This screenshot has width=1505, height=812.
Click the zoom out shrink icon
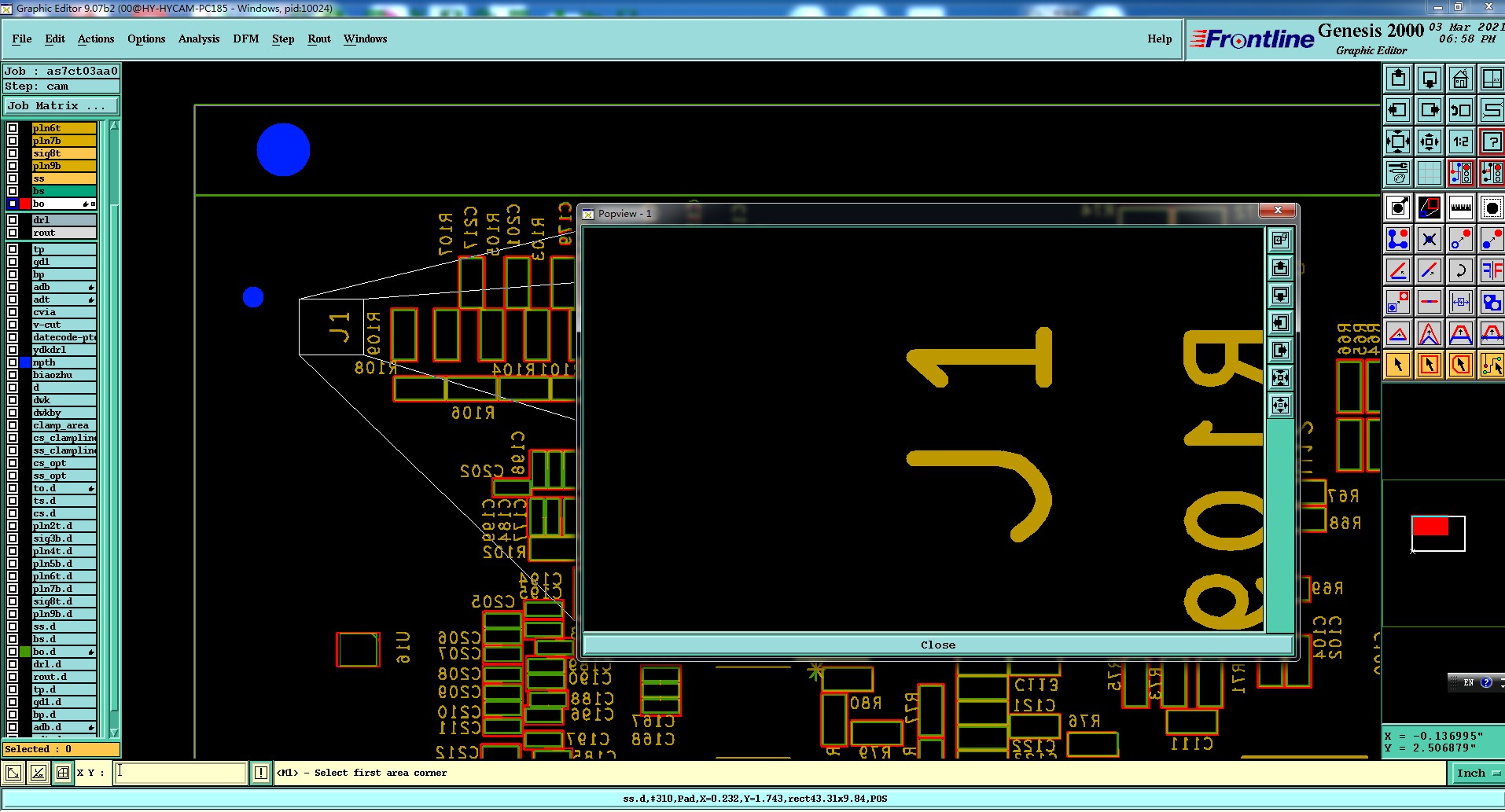point(1430,141)
